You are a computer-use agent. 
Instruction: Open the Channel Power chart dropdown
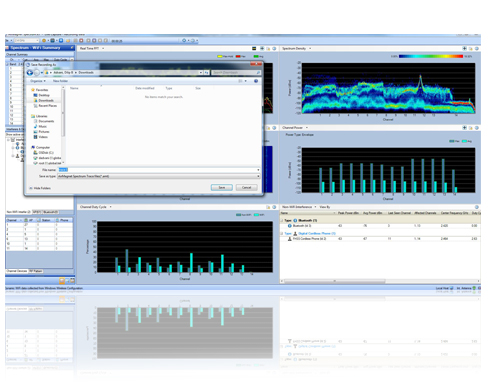(307, 128)
